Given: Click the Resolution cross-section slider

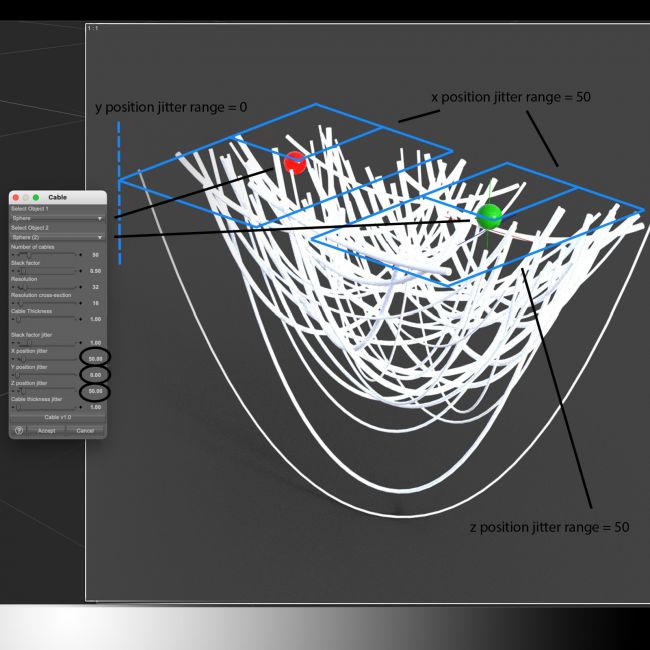Looking at the screenshot, I should click(46, 303).
